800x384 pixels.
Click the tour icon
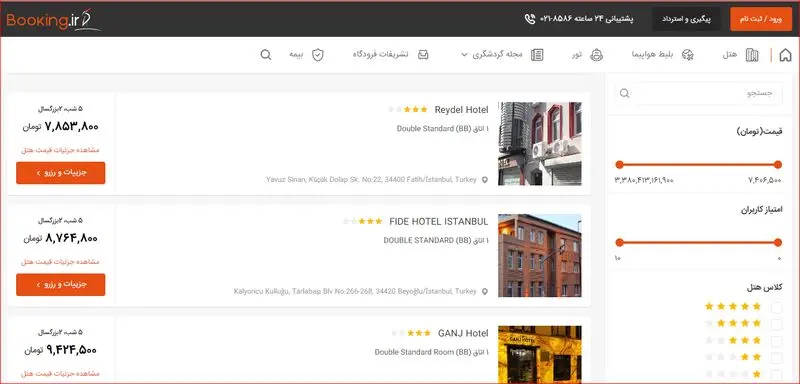tap(596, 55)
